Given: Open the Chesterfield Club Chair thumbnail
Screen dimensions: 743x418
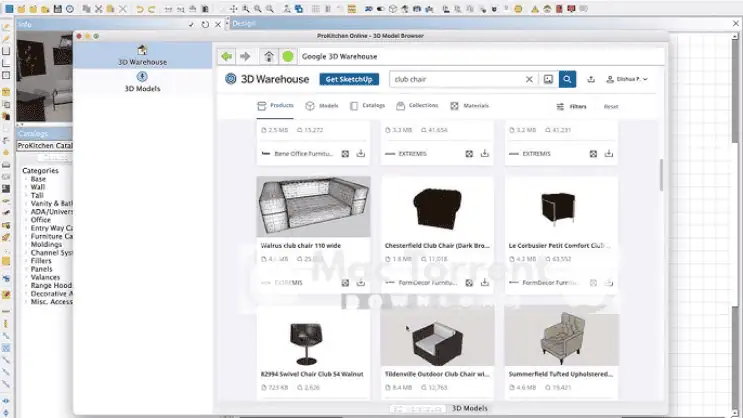Looking at the screenshot, I should point(437,207).
